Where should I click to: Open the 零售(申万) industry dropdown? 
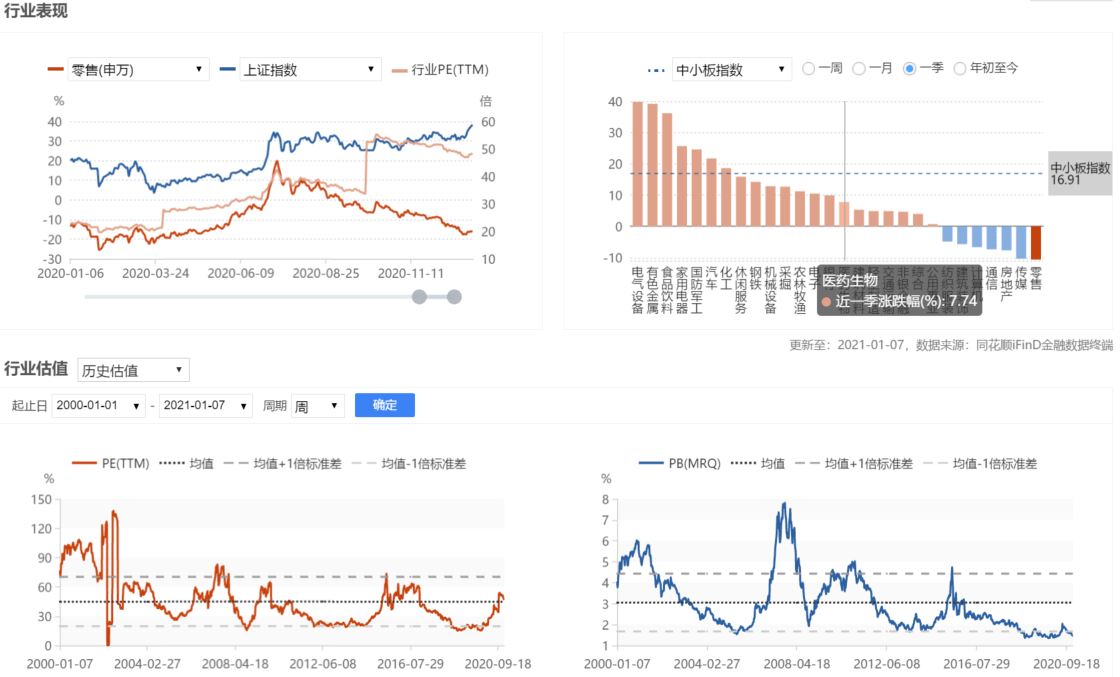point(137,70)
